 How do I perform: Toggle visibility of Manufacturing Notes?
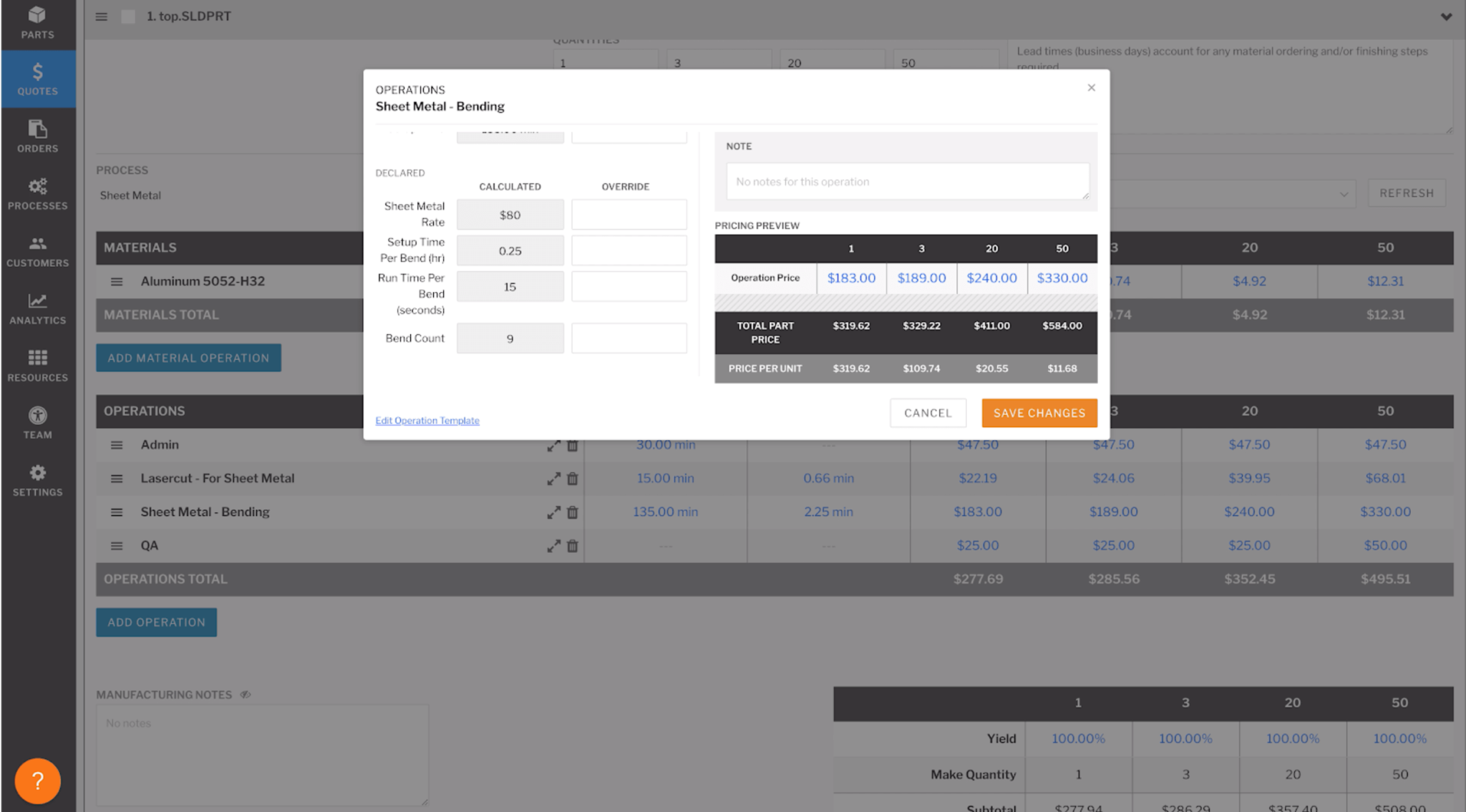[246, 694]
